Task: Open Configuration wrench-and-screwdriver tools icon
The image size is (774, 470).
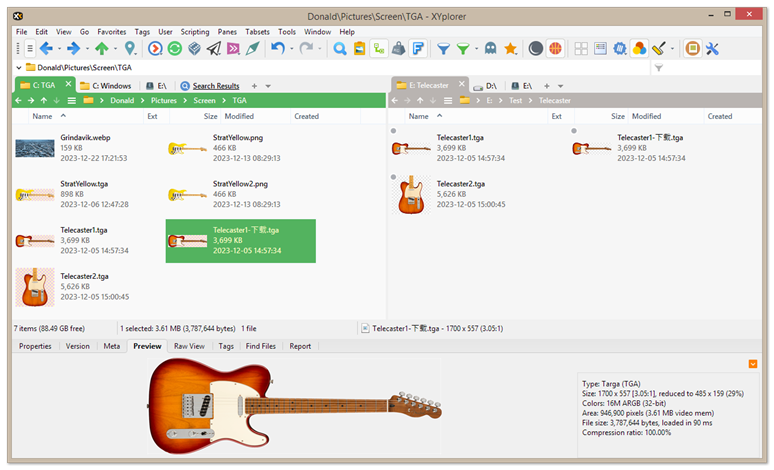Action: click(712, 48)
